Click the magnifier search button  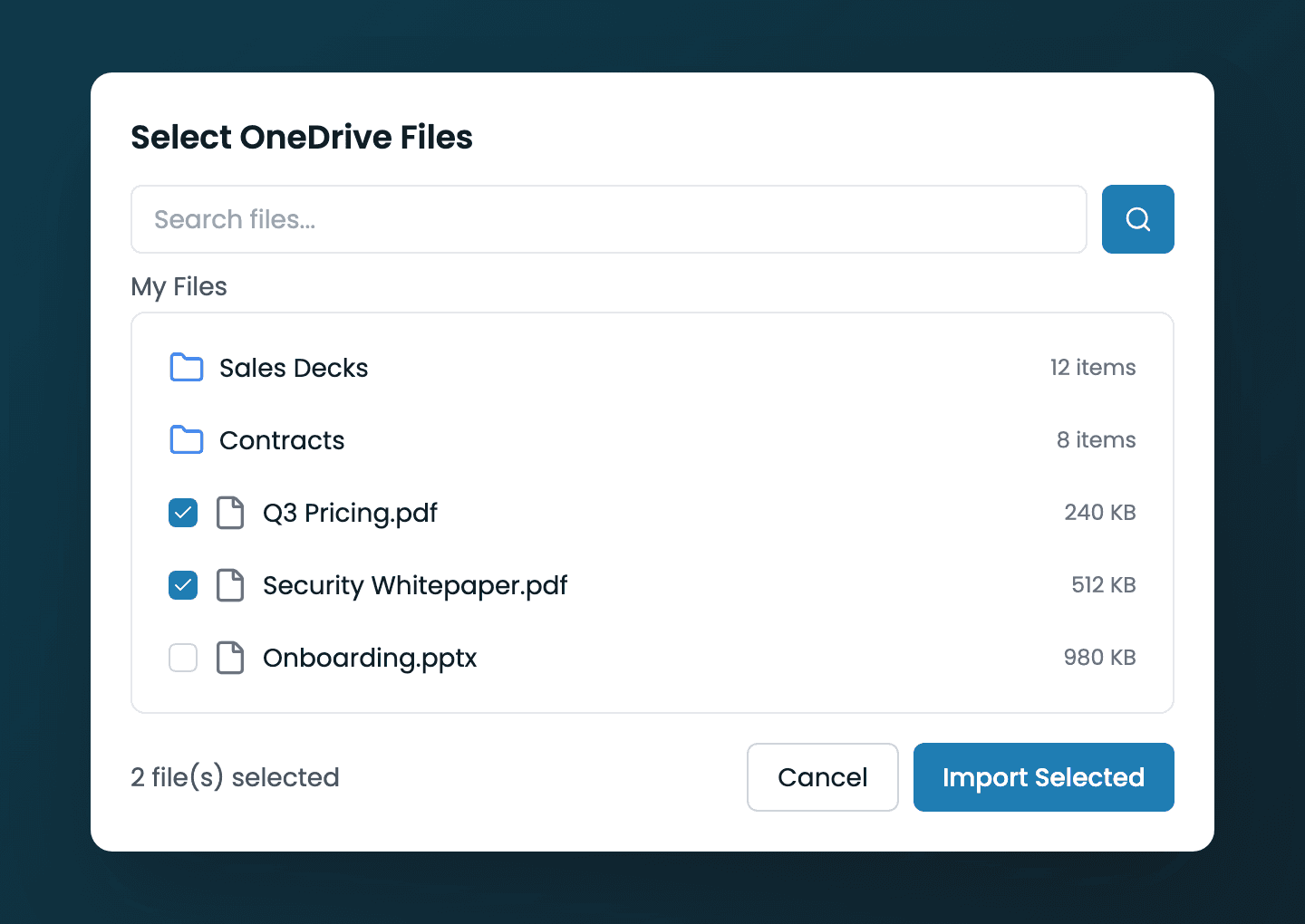coord(1137,219)
